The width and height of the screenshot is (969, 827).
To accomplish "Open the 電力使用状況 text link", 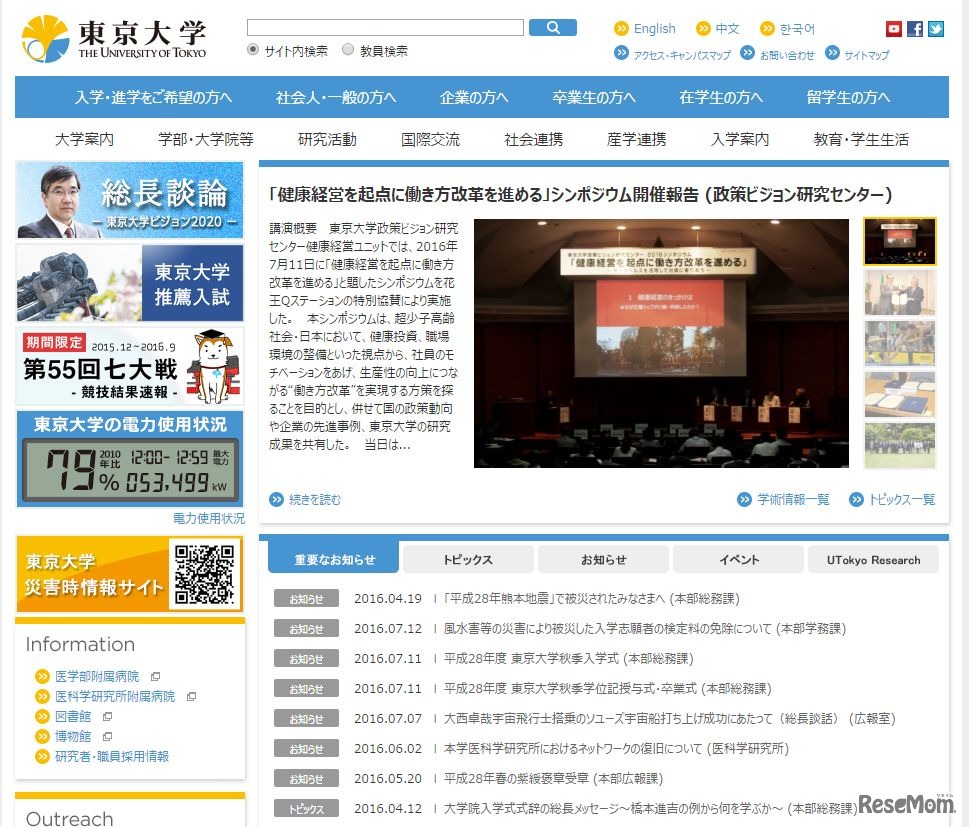I will pyautogui.click(x=209, y=518).
